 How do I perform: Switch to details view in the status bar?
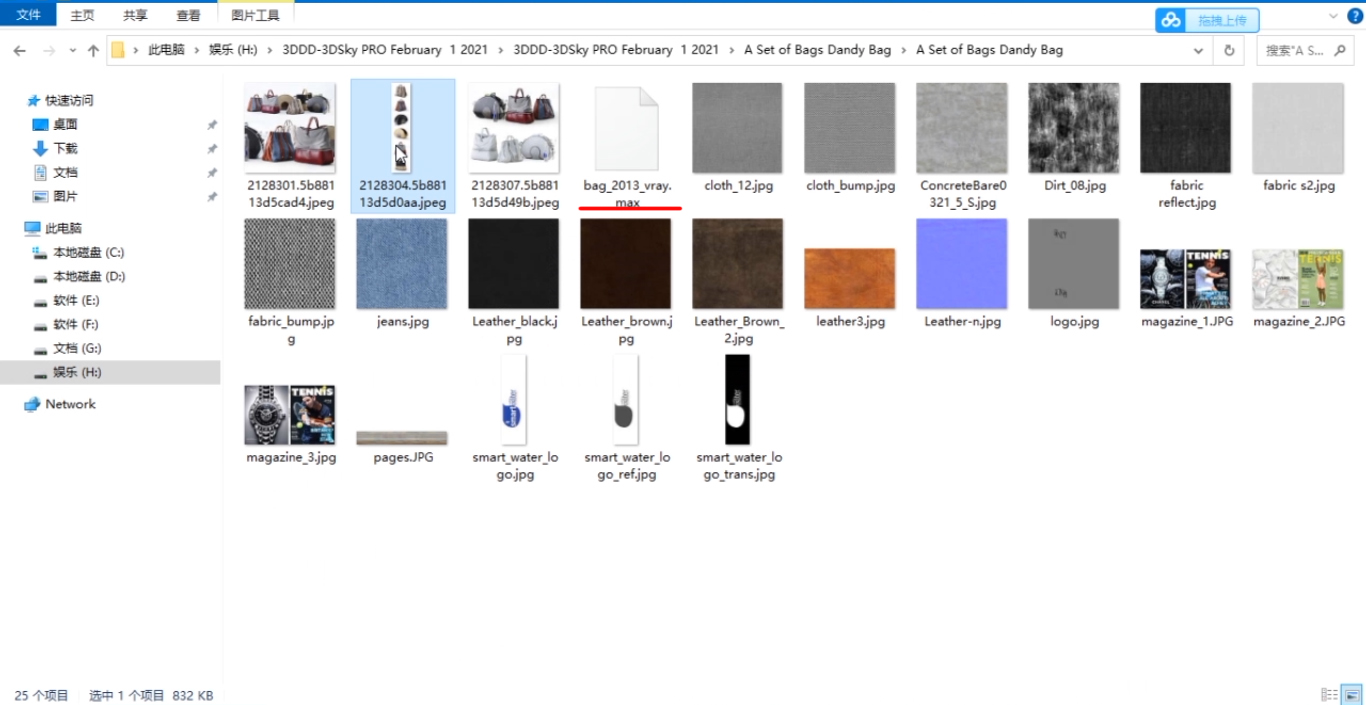pyautogui.click(x=1329, y=695)
